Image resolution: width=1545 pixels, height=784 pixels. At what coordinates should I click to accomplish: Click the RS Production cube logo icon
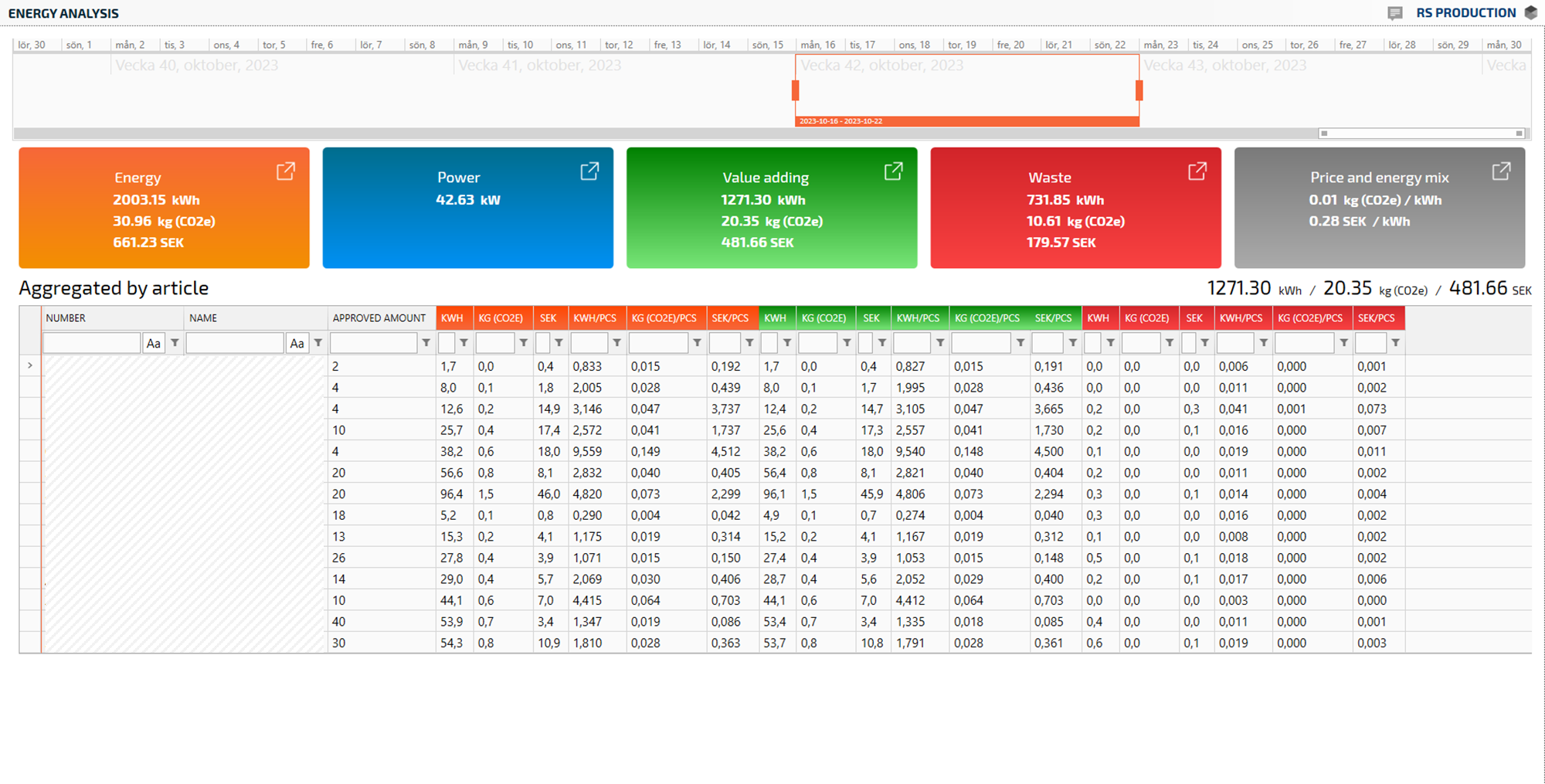tap(1530, 13)
